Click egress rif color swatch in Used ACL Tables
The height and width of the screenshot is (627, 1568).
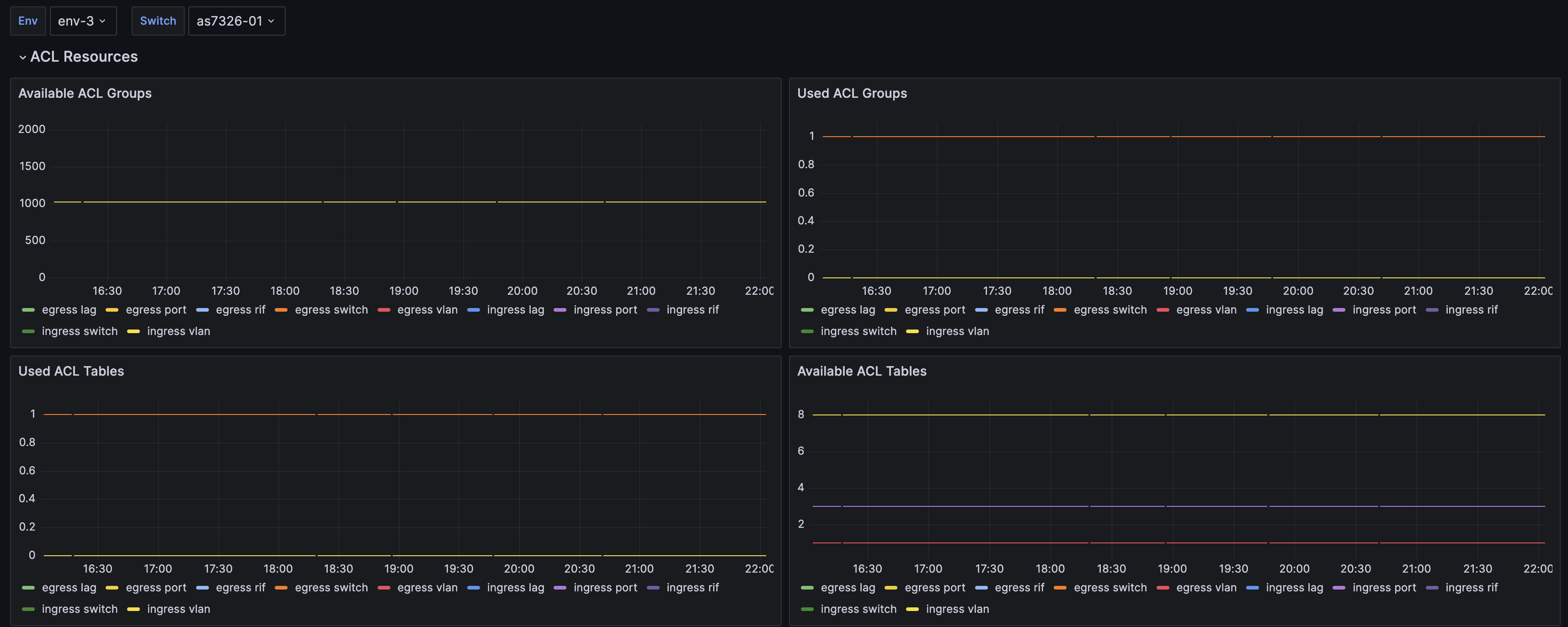pos(203,587)
